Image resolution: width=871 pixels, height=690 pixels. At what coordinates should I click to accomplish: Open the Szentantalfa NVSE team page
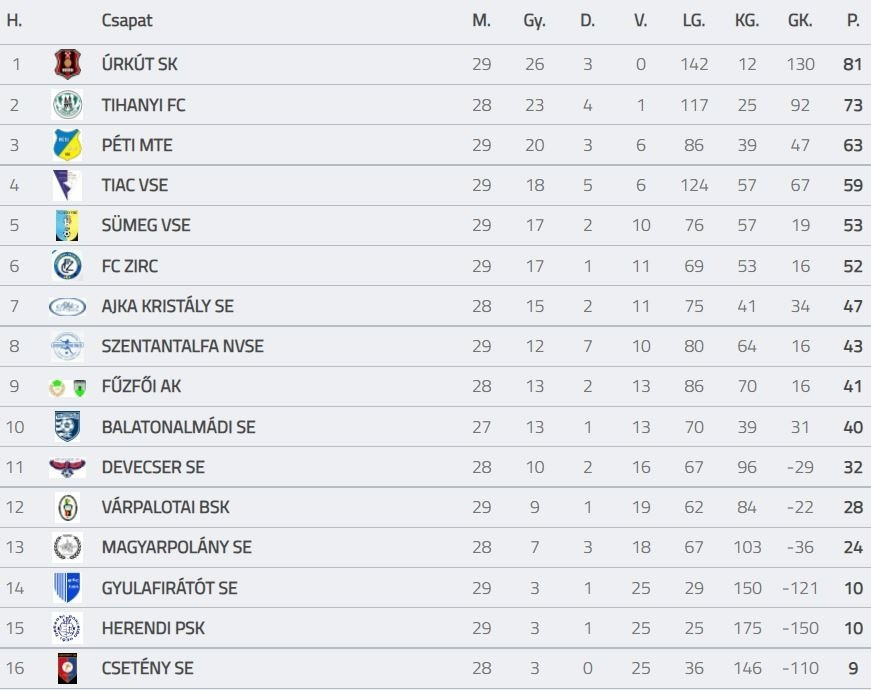tap(182, 346)
